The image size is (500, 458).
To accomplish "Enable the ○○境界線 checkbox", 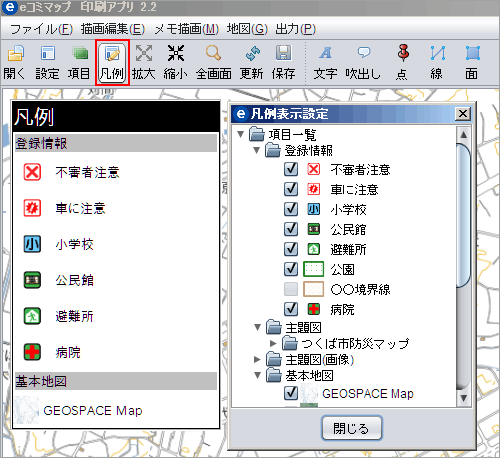I will 291,289.
